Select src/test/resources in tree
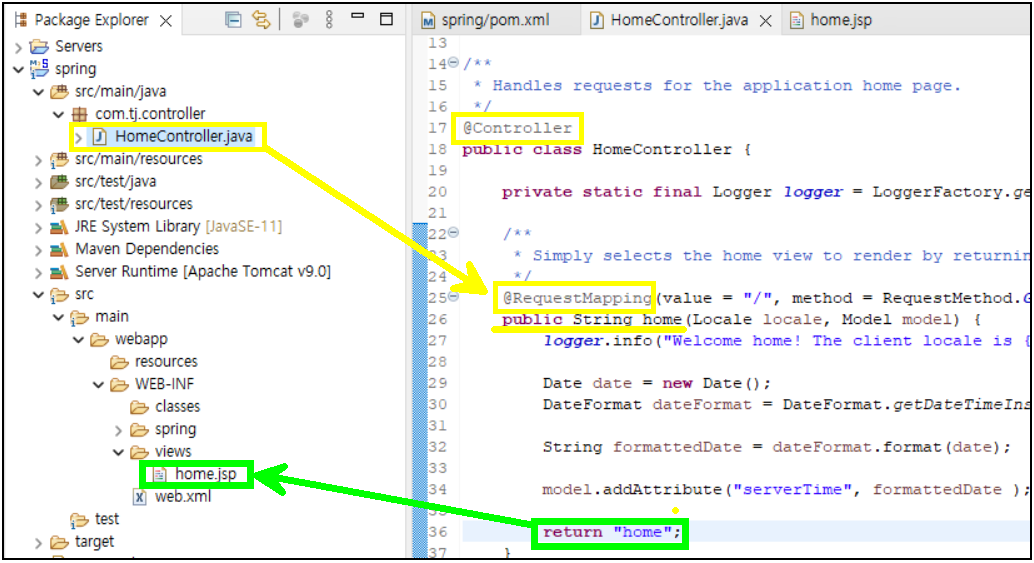The image size is (1034, 563). pyautogui.click(x=134, y=204)
